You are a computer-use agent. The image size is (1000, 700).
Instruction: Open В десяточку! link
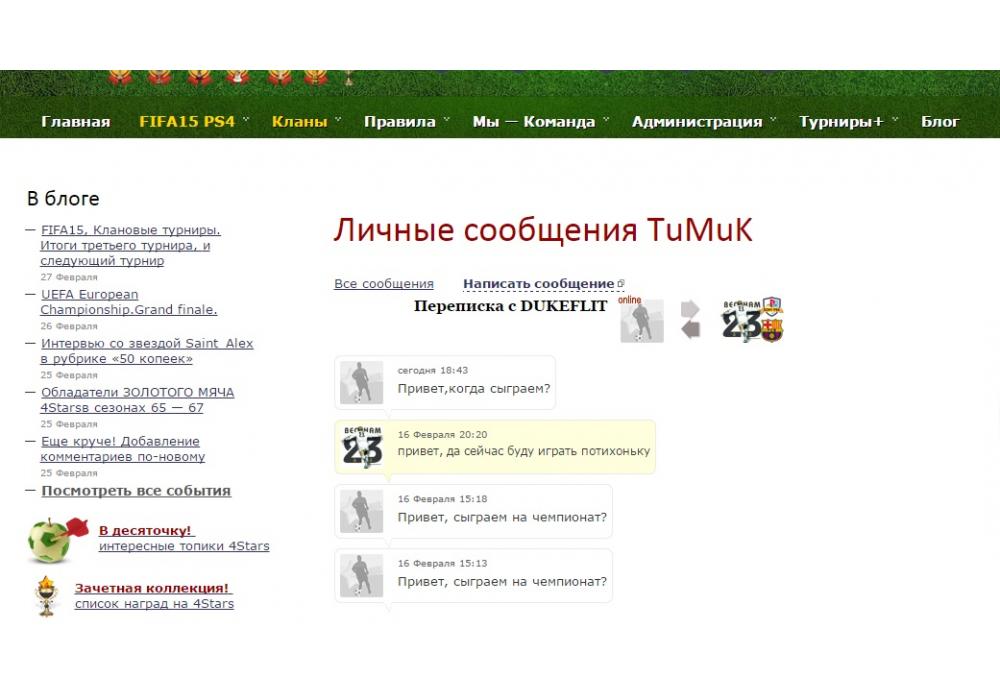[x=145, y=530]
